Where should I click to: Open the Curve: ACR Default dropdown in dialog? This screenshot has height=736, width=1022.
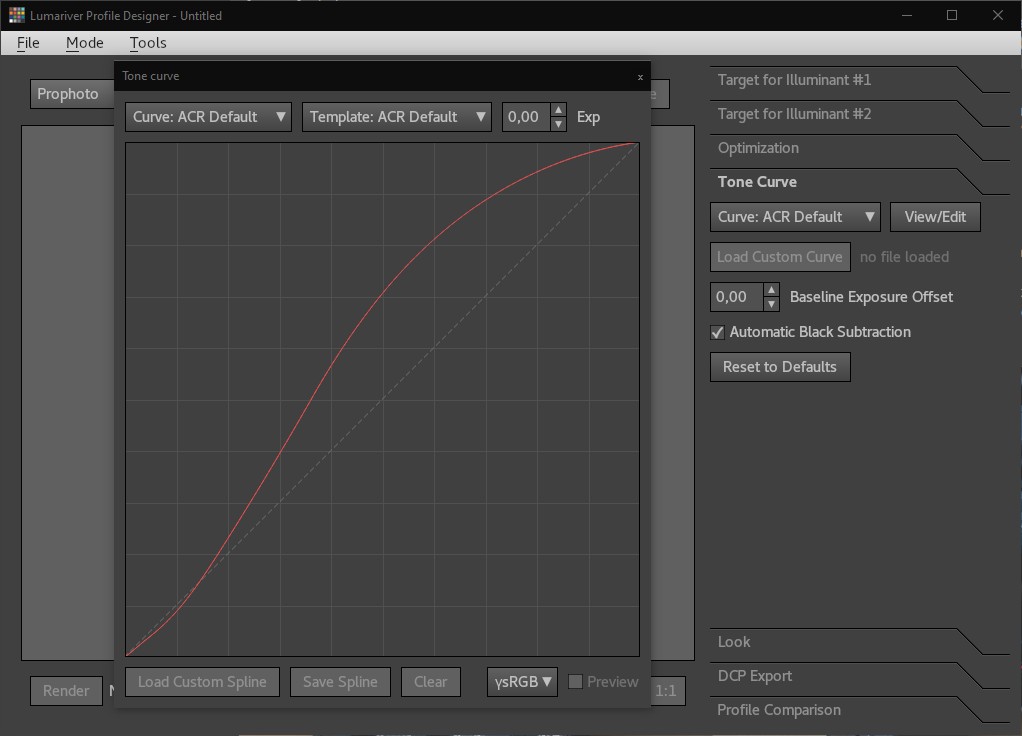coord(208,117)
